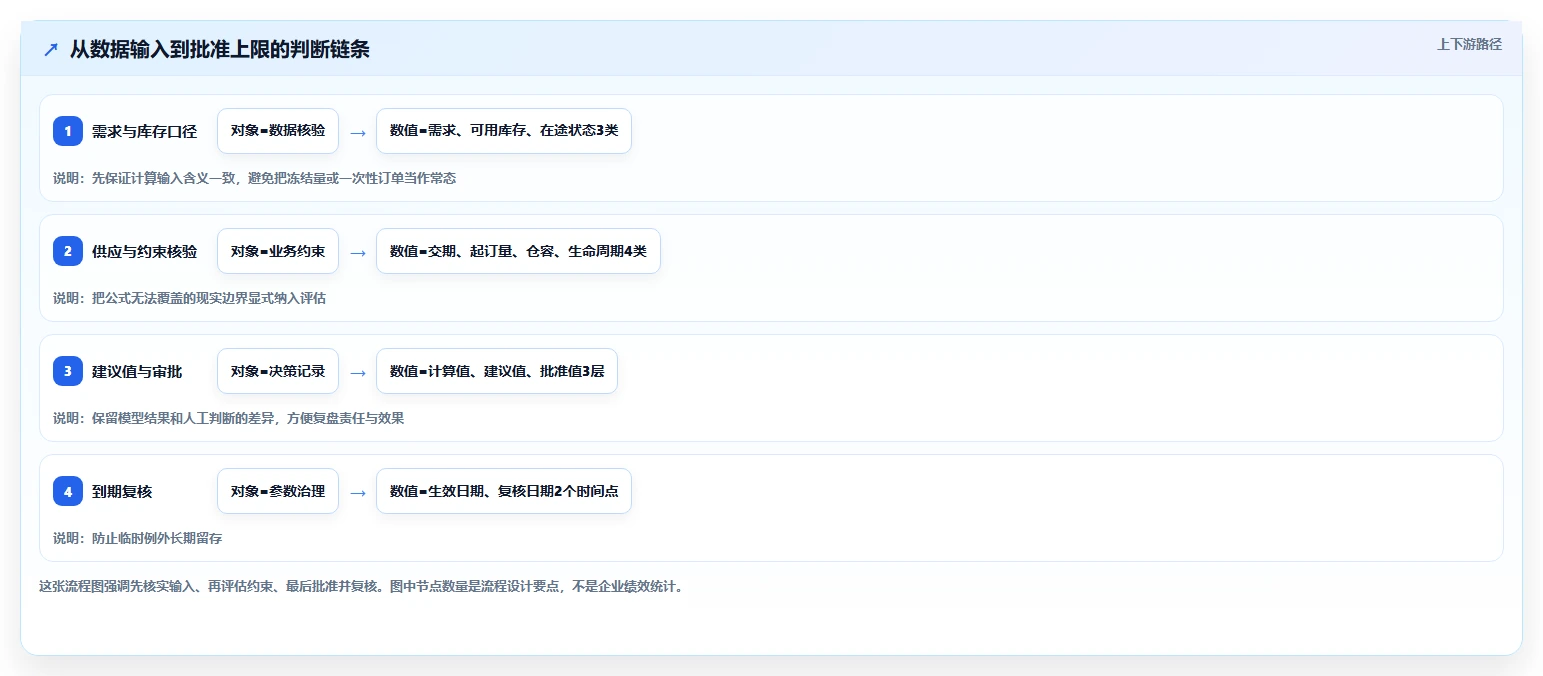Screen dimensions: 1543x676
Task: Click the arrow after 对象=决策记录
Action: click(x=357, y=372)
